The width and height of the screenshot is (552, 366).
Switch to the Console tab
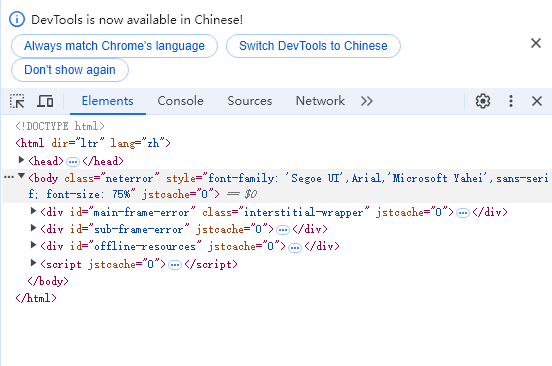click(180, 101)
